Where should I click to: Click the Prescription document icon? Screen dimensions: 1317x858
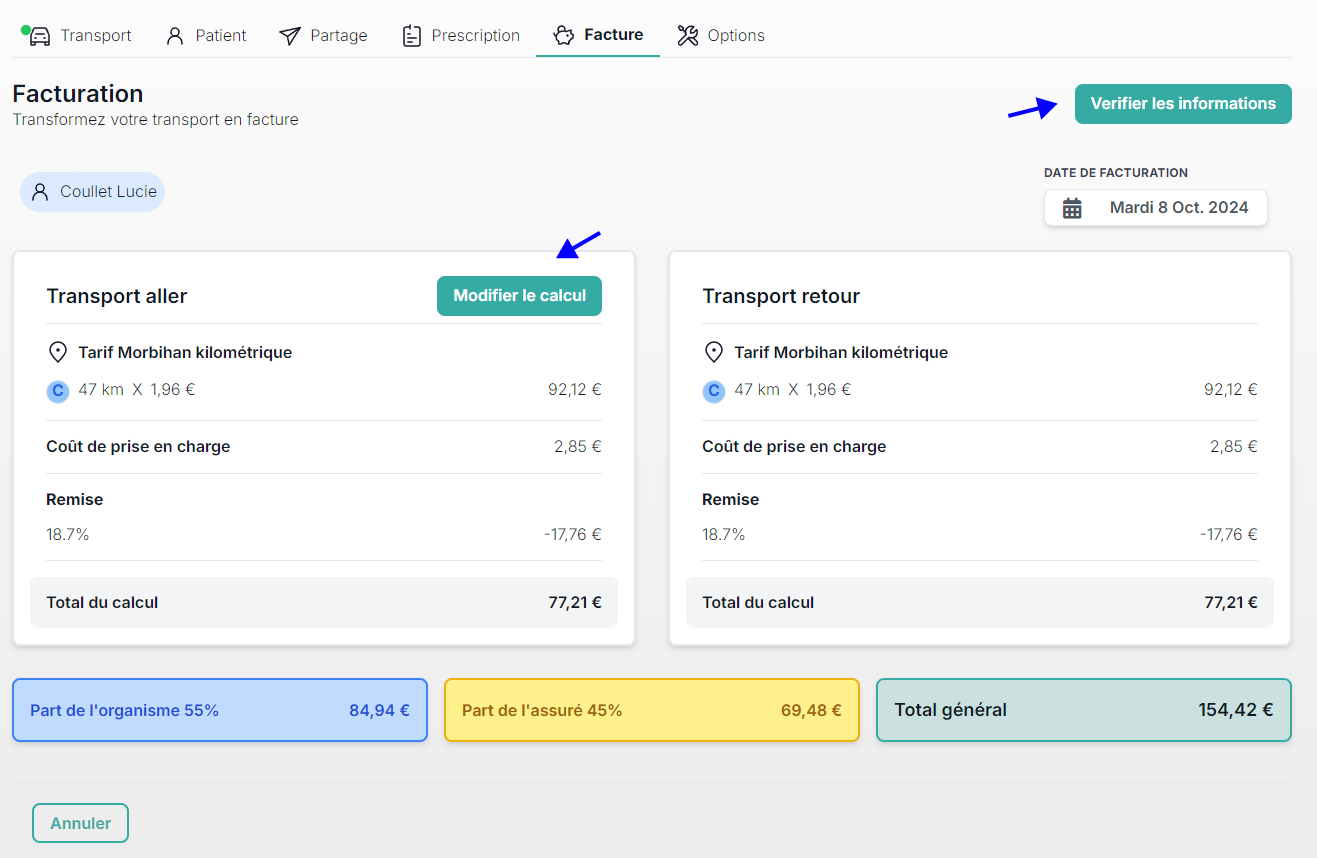[411, 36]
